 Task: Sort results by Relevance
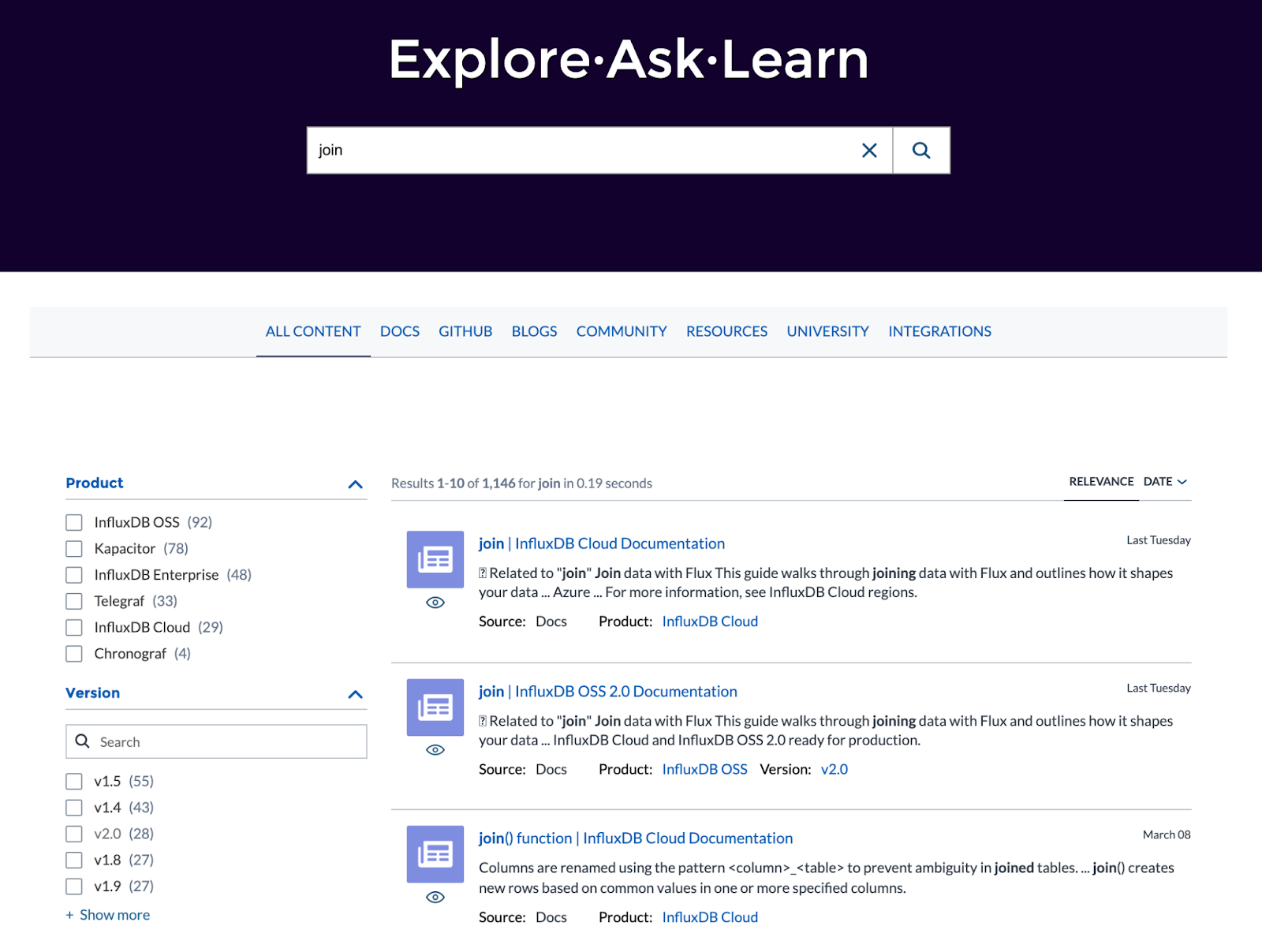[x=1101, y=482]
